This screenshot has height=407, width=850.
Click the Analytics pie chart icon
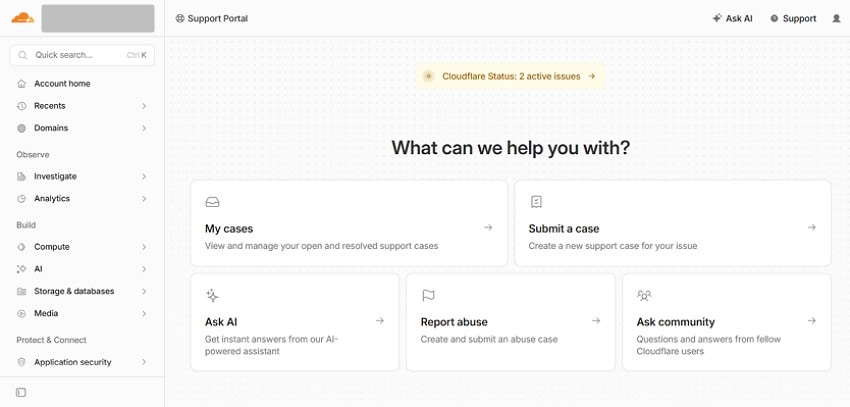tap(22, 198)
